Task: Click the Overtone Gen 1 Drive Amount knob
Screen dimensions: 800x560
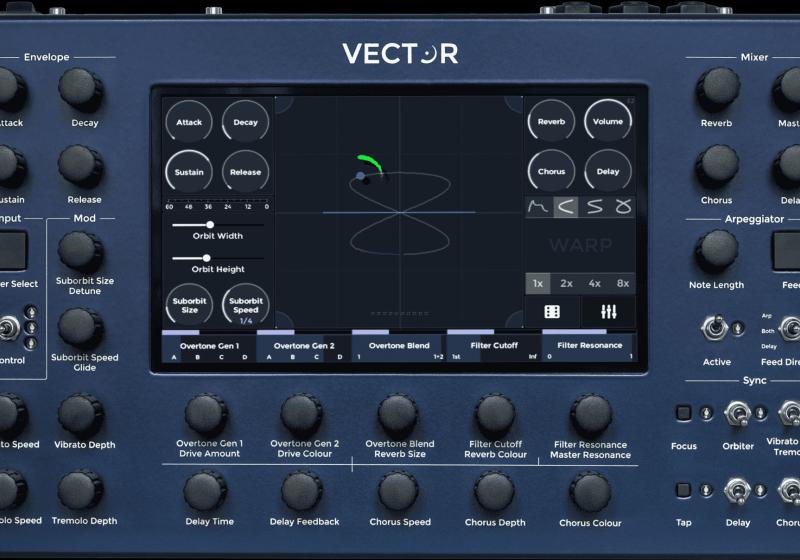Action: [x=206, y=415]
